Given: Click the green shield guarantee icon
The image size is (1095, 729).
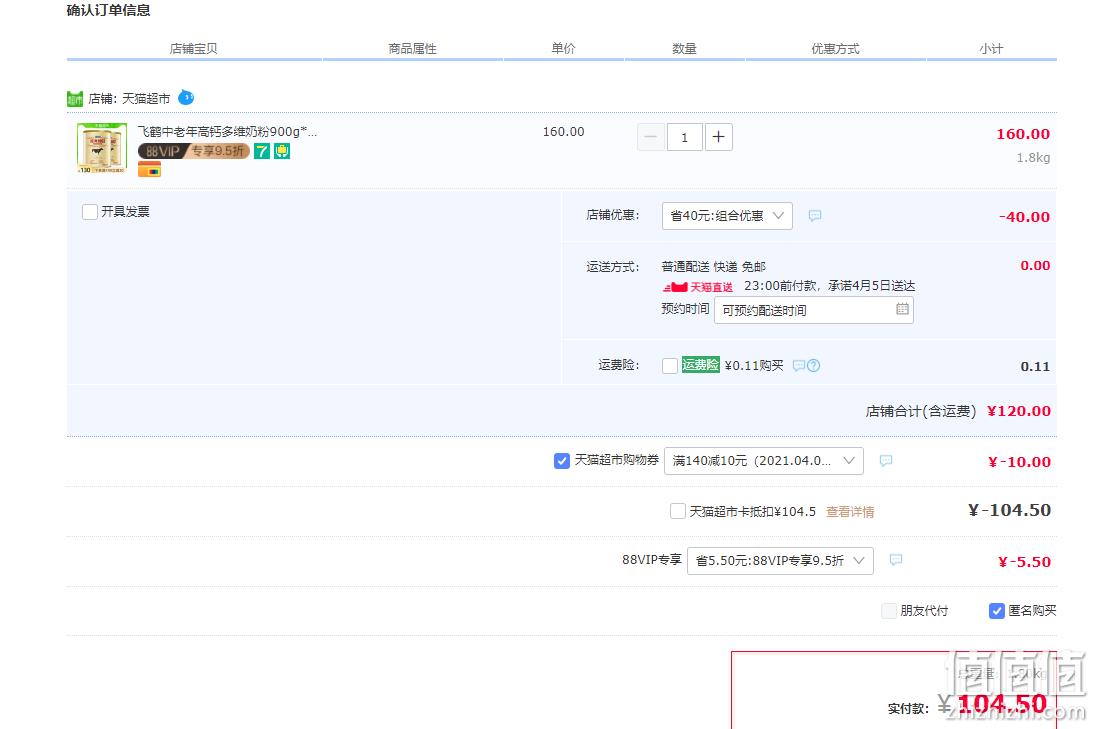Looking at the screenshot, I should click(282, 151).
